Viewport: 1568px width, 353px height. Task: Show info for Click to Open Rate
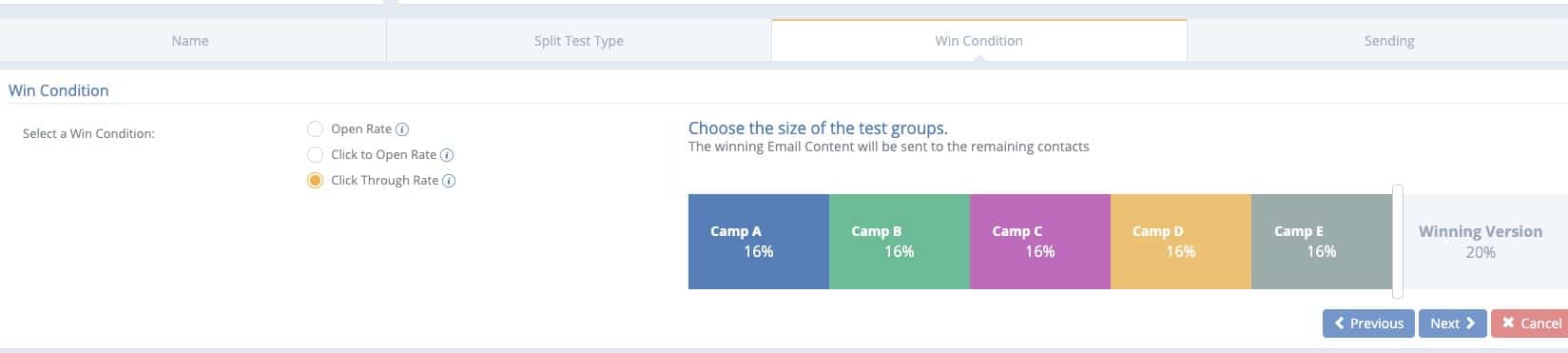pos(447,155)
